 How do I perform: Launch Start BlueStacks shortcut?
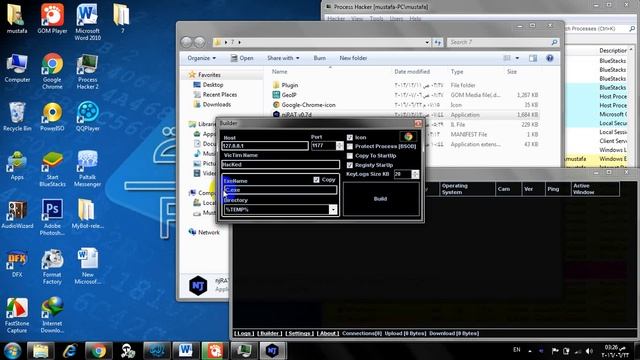pos(52,169)
